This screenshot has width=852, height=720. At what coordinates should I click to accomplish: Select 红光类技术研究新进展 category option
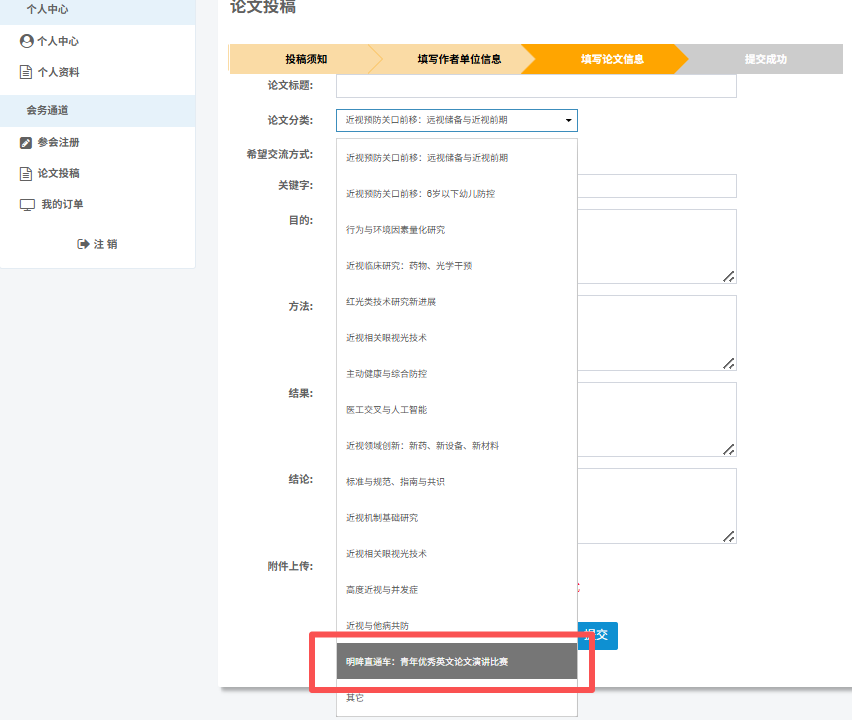tap(391, 301)
